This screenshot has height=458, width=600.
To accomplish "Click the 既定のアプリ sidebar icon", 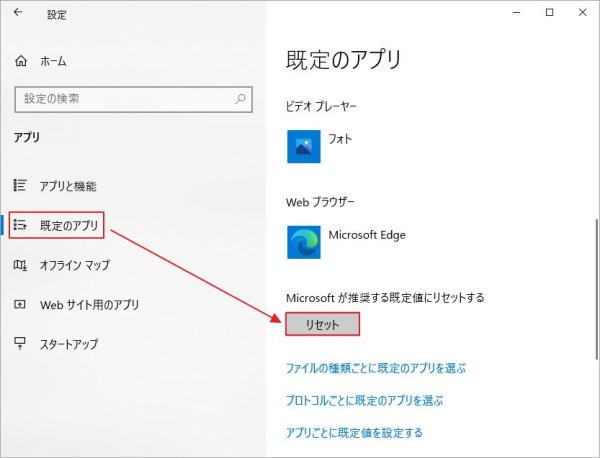I will pyautogui.click(x=20, y=225).
